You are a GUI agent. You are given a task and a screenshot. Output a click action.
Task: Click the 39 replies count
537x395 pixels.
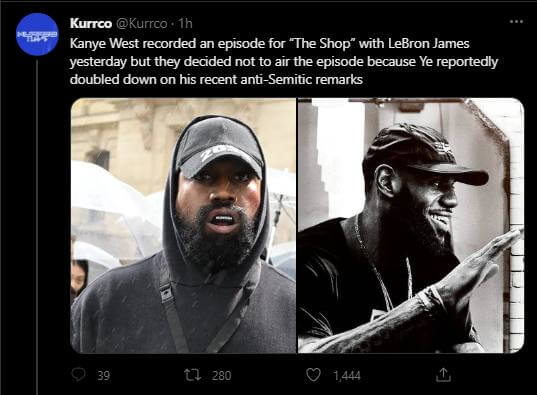coord(103,376)
